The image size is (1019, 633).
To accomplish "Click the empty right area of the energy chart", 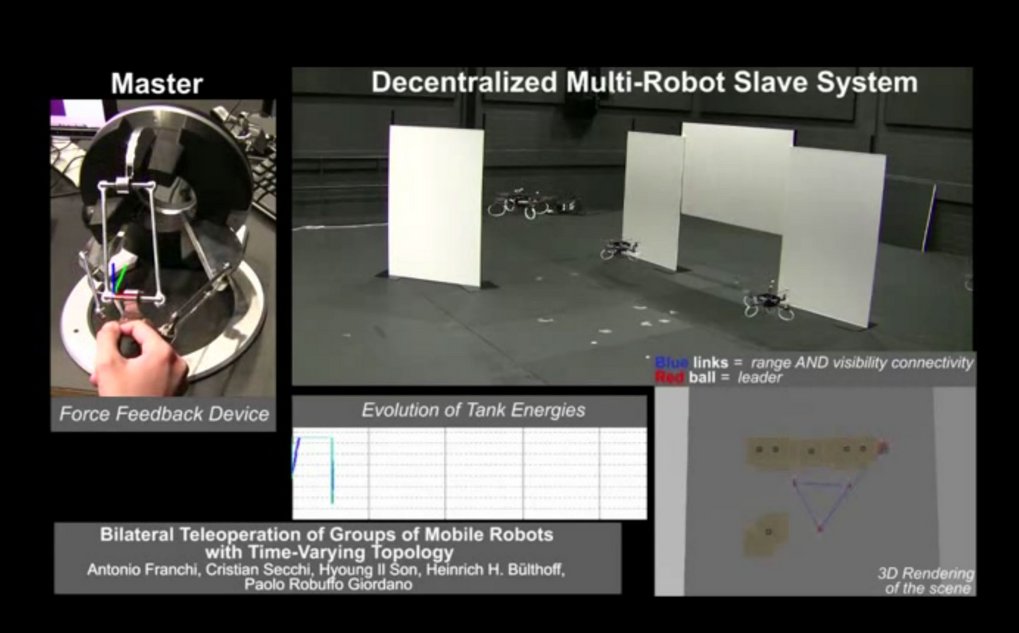I will [x=560, y=470].
